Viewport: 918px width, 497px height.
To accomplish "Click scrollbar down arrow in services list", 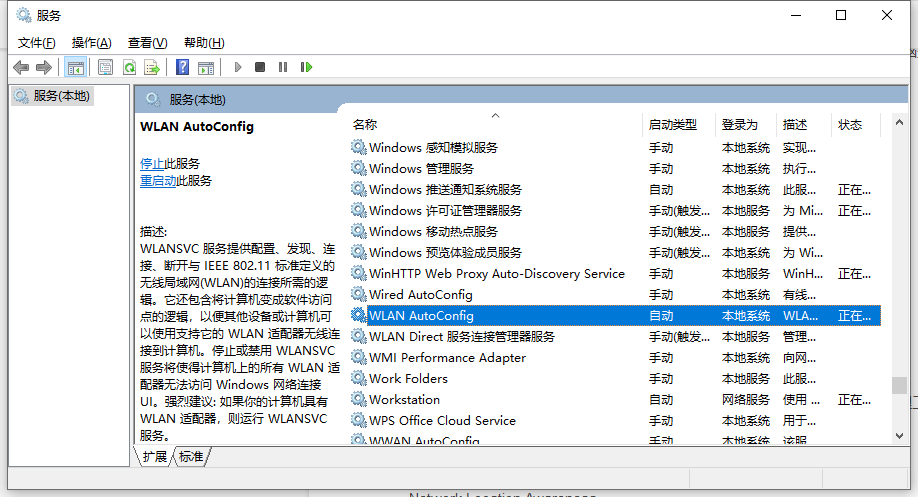I will tap(899, 436).
